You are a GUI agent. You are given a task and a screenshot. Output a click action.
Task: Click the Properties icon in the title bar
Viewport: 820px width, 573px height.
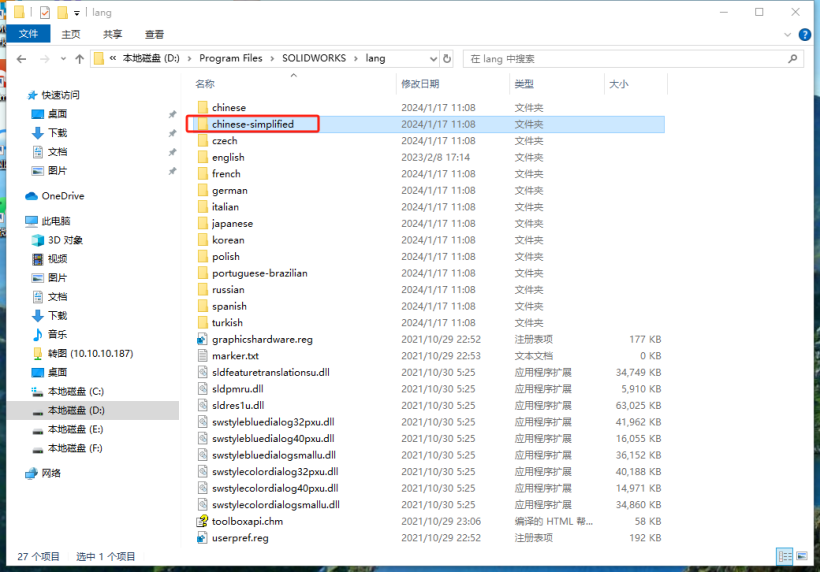(x=44, y=12)
